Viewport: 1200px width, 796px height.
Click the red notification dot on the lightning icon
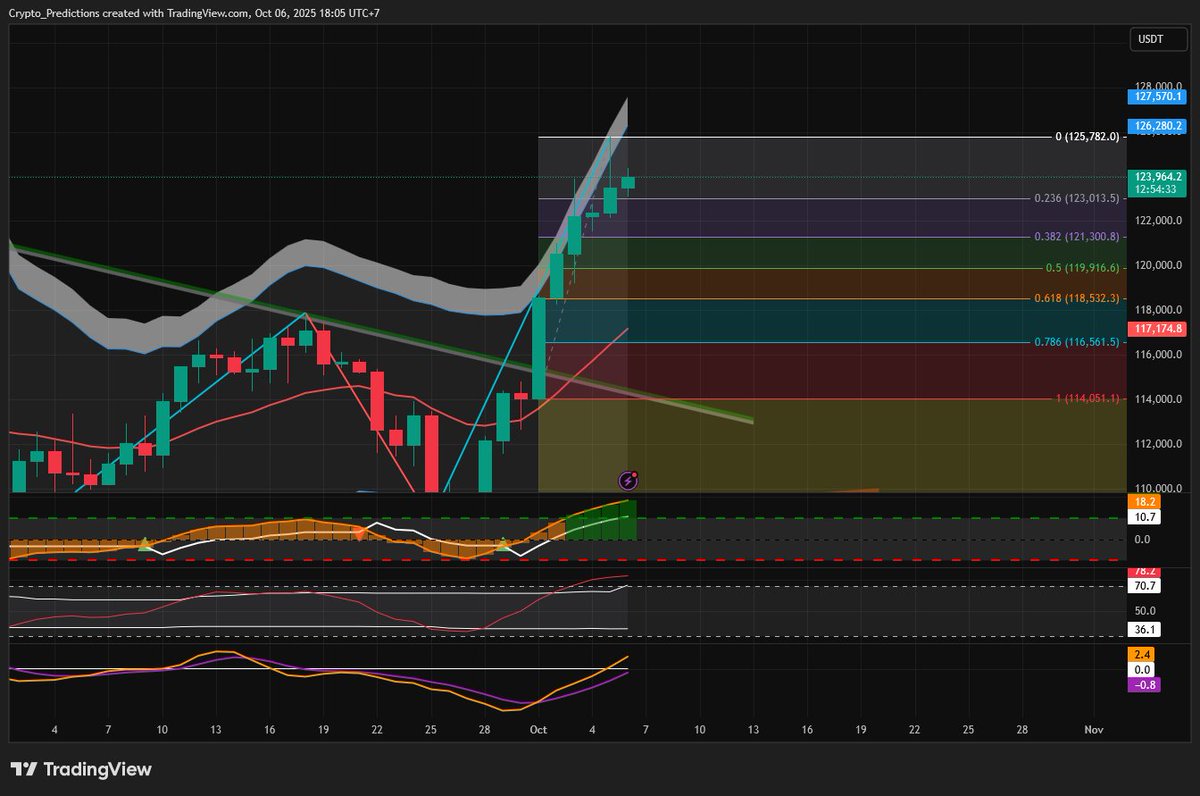[x=635, y=474]
